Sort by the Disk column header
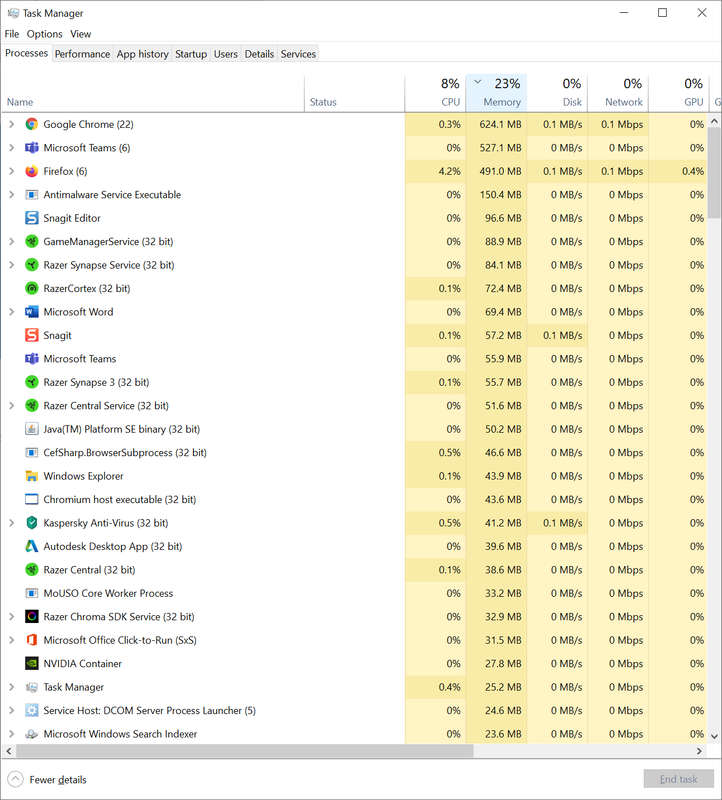Viewport: 722px width, 800px height. point(557,93)
